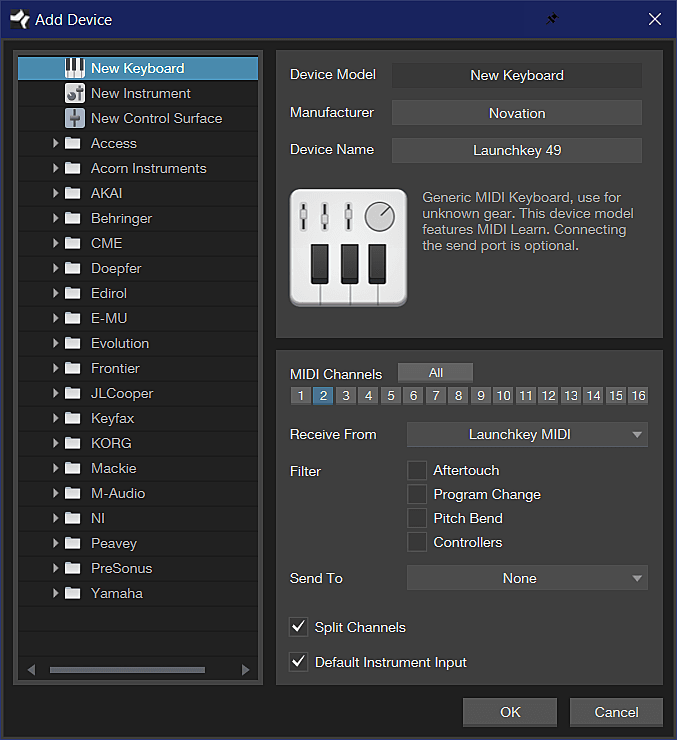Click the KORG folder icon
The width and height of the screenshot is (677, 740).
coord(72,443)
